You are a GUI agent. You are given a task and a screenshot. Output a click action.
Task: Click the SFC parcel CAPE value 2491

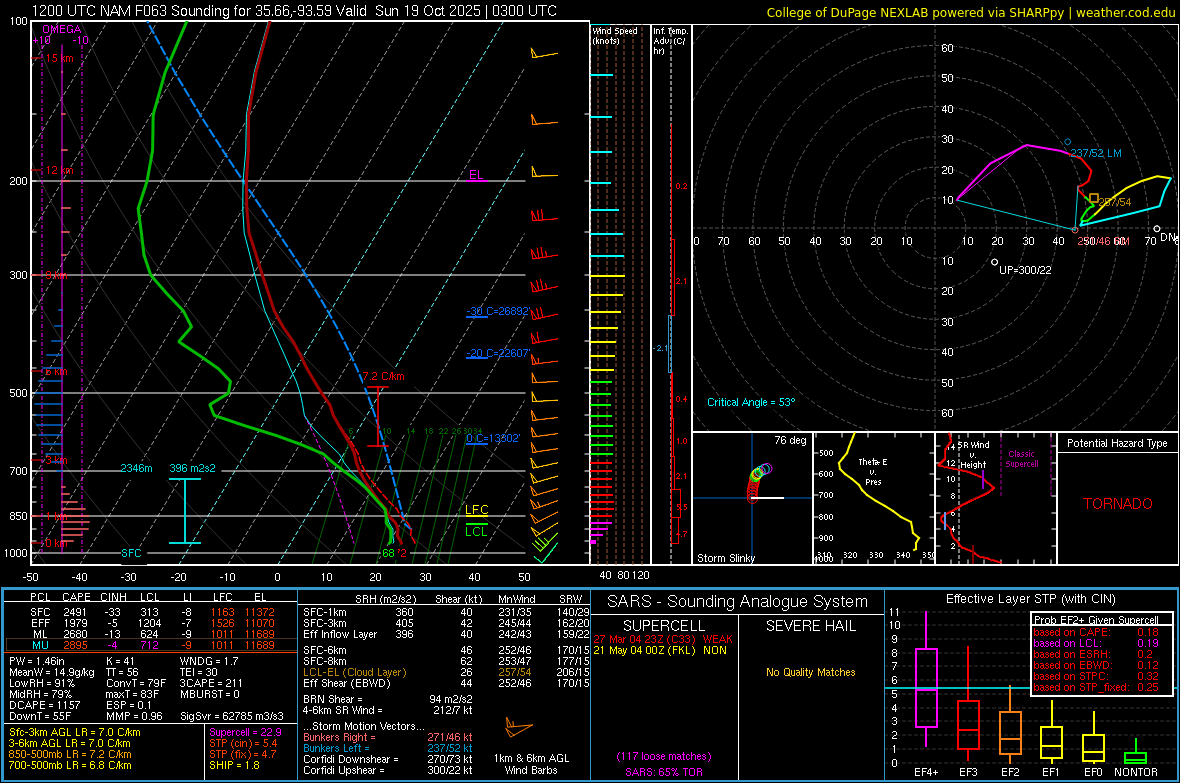pos(75,612)
